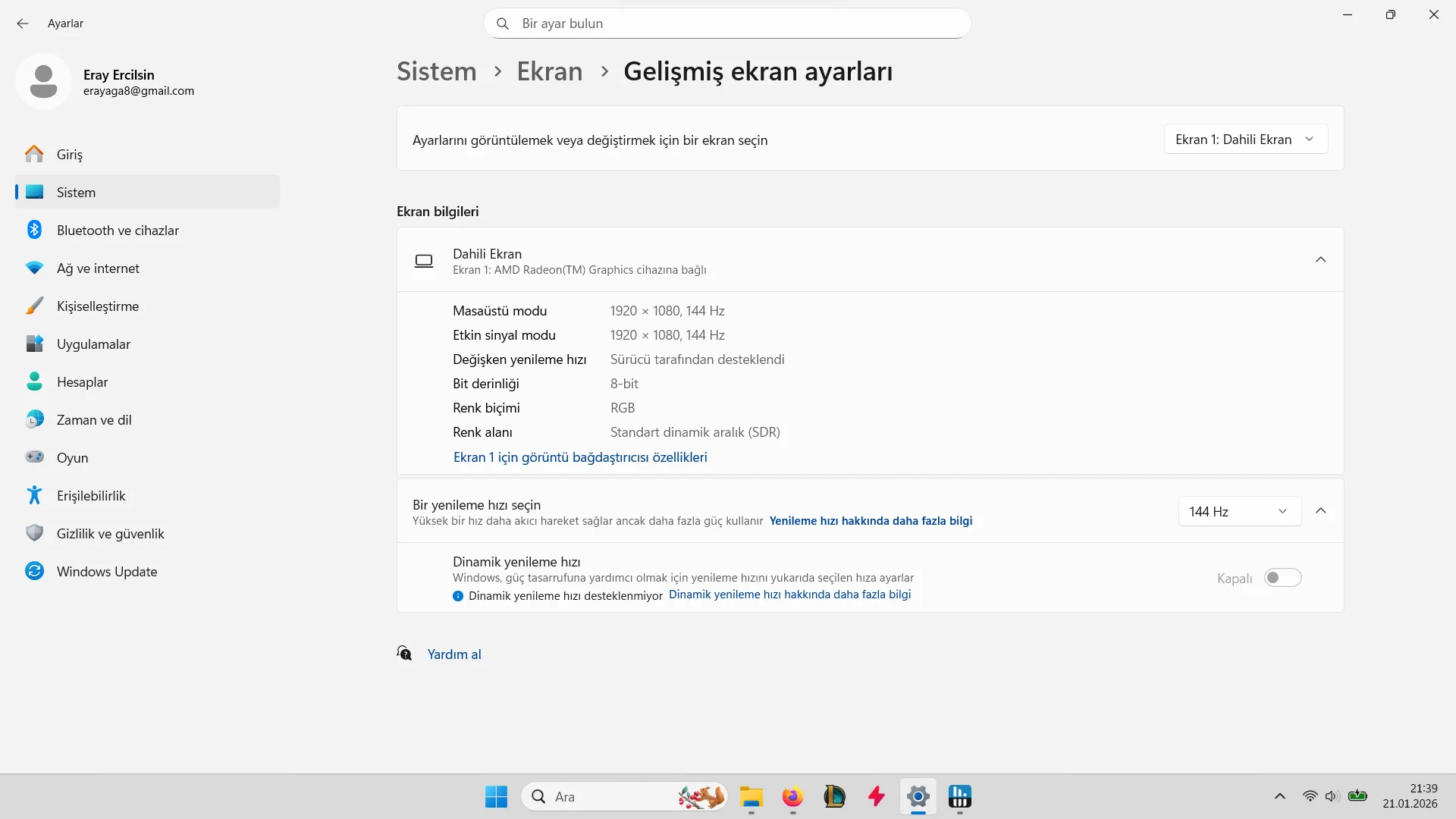Screen dimensions: 1456x819
Task: Open Windows Update section
Action: 107,572
